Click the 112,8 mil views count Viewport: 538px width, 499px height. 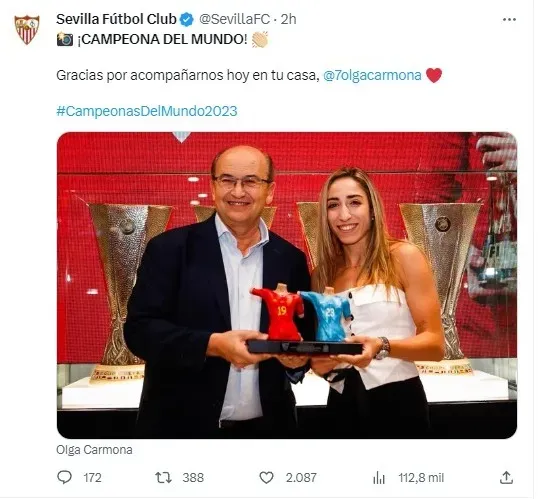coord(421,478)
